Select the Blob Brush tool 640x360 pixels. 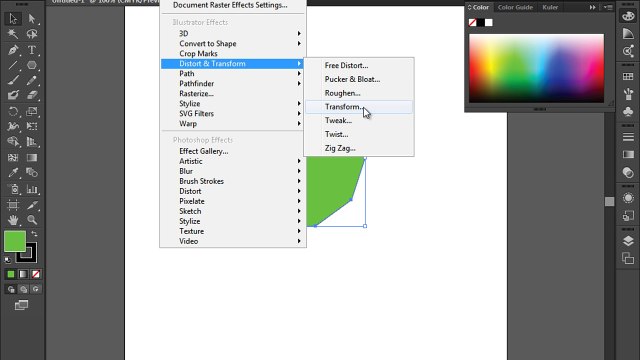pyautogui.click(x=13, y=96)
